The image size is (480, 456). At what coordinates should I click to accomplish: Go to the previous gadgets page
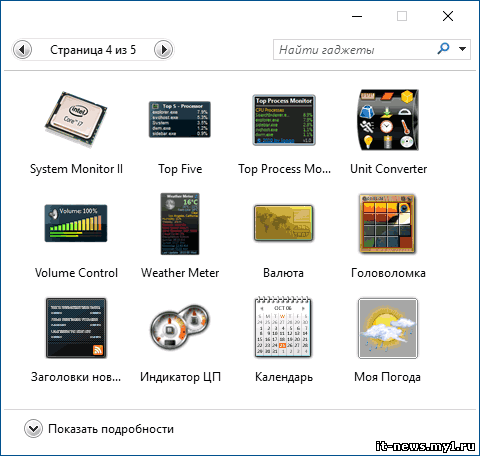[22, 50]
